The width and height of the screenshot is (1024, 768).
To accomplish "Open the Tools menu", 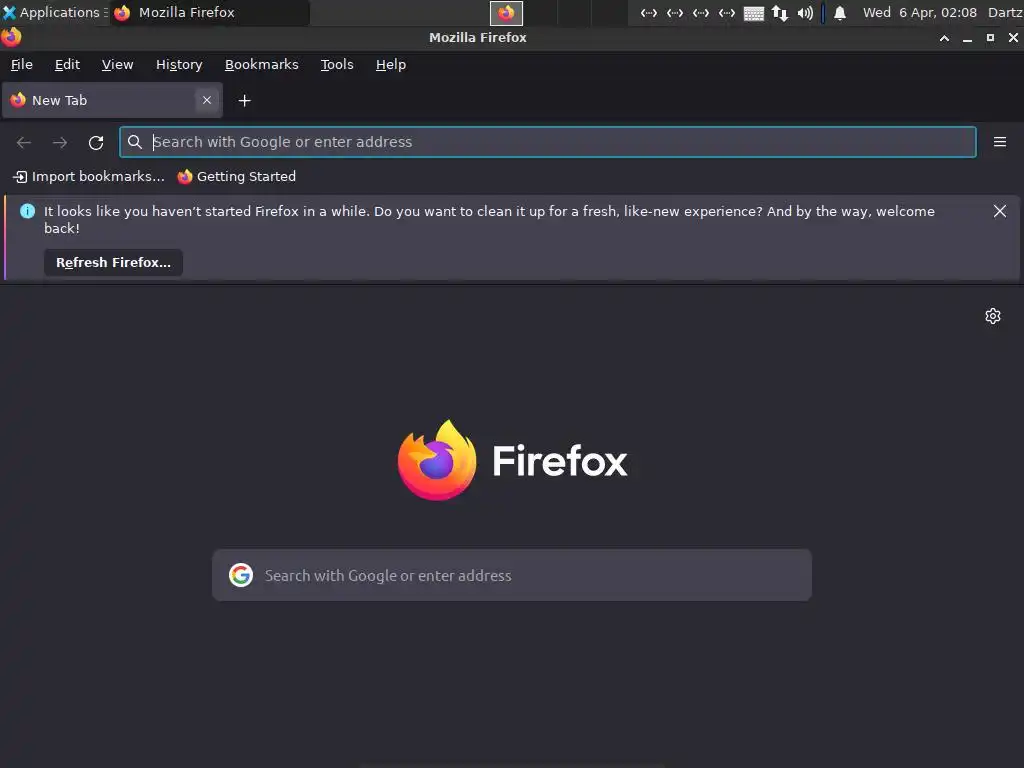I will tap(337, 65).
